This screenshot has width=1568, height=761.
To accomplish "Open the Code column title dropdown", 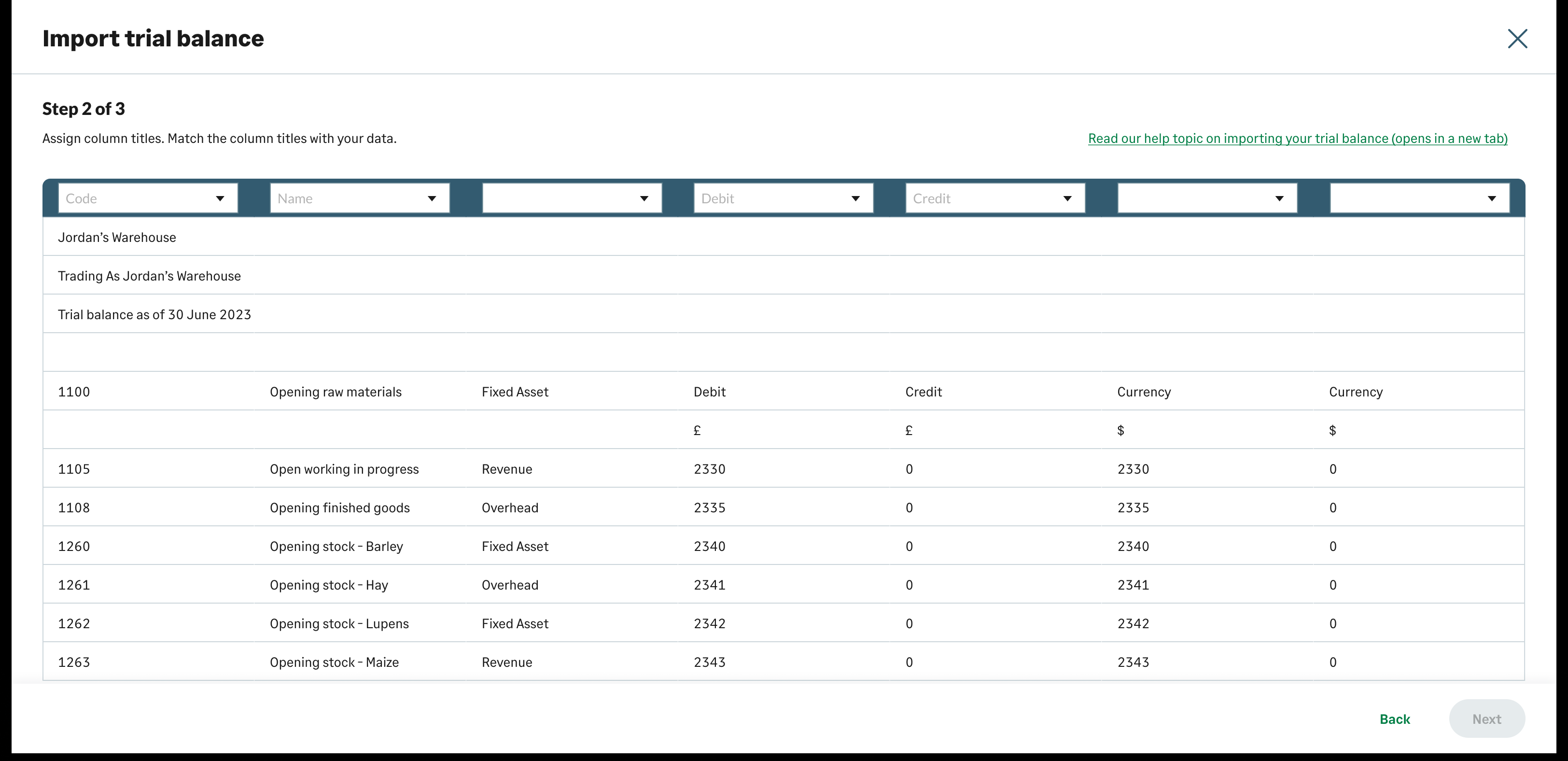I will click(x=148, y=198).
